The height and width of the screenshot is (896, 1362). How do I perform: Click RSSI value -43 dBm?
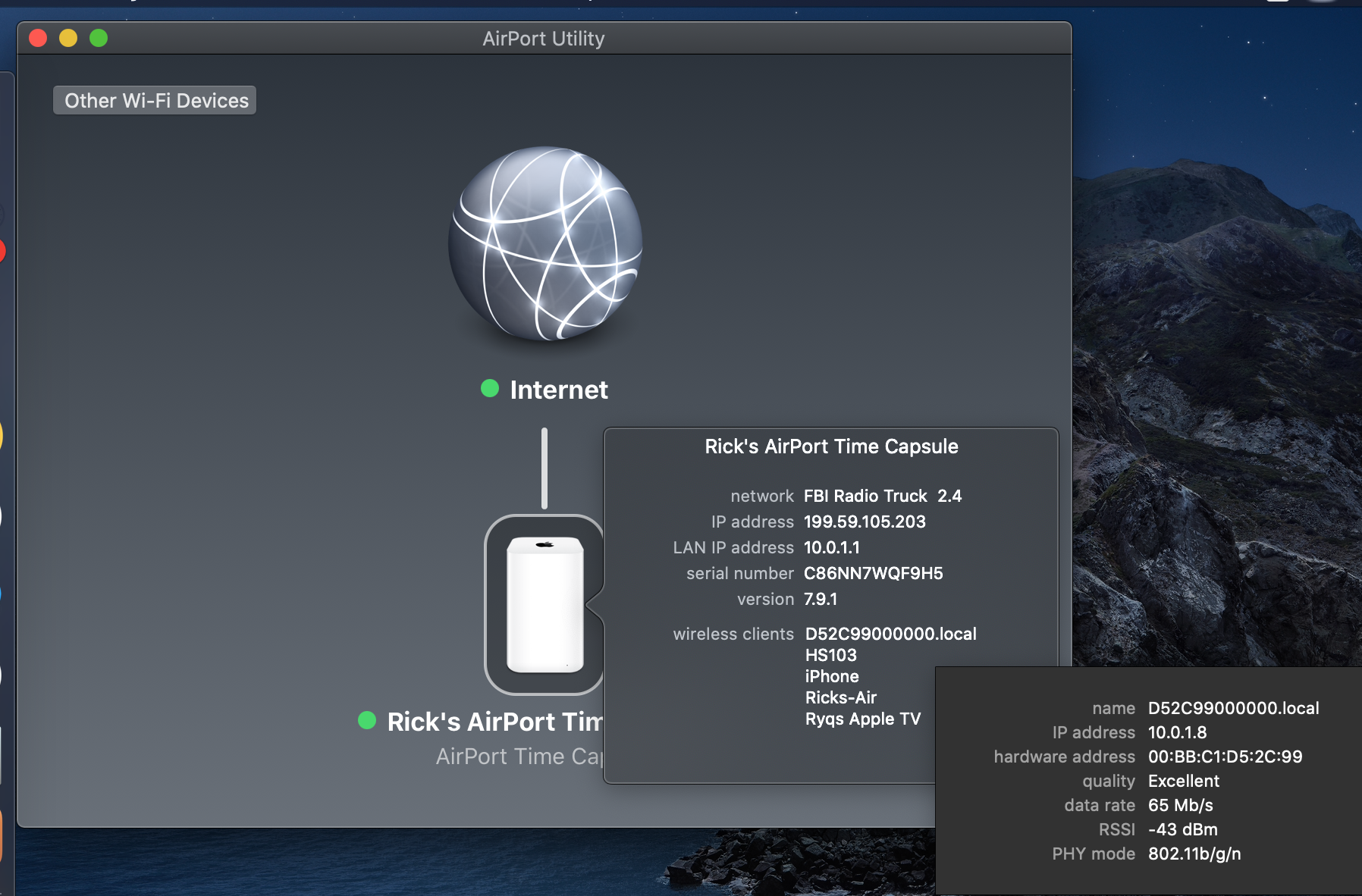pyautogui.click(x=1183, y=829)
